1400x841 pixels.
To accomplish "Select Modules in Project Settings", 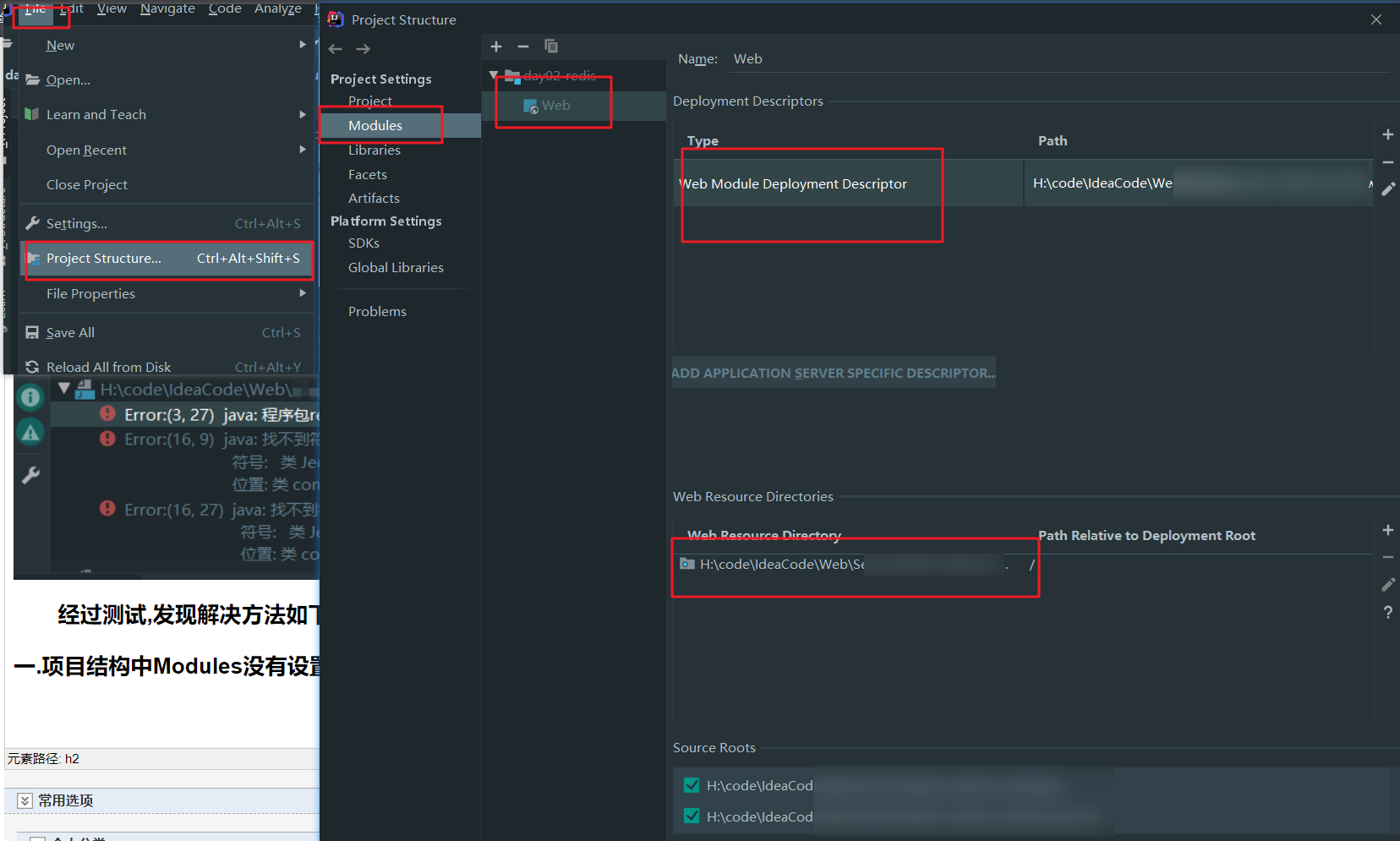I will coord(375,125).
